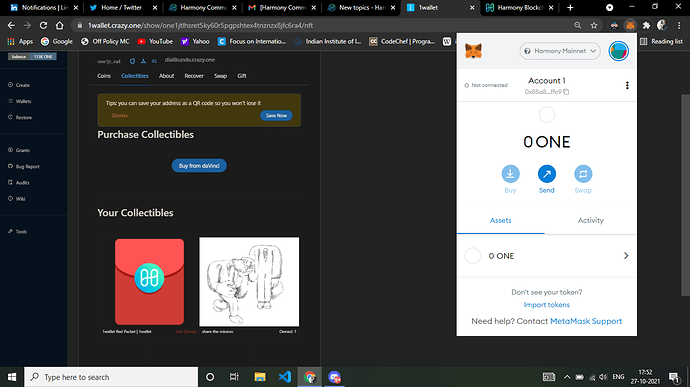Screen dimensions: 690x387
Task: Open File Explorer from the taskbar
Action: (x=260, y=377)
